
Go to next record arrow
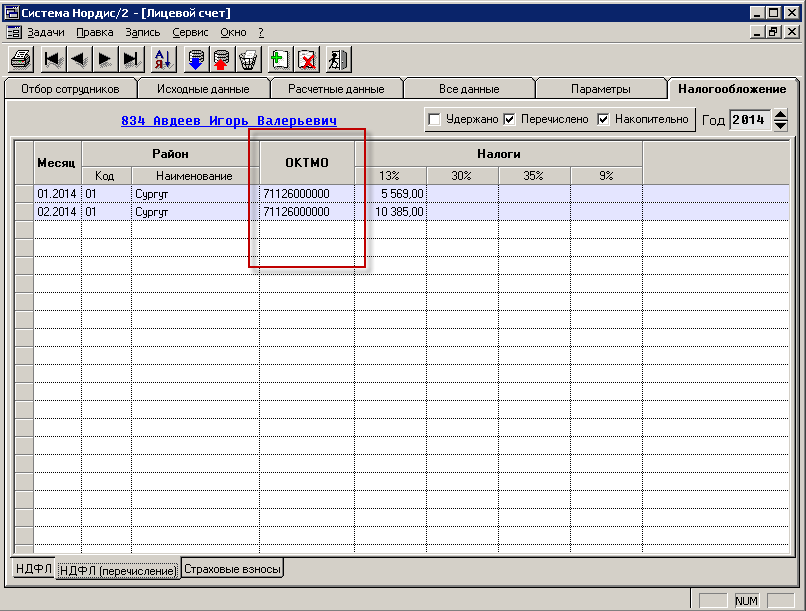[x=105, y=60]
